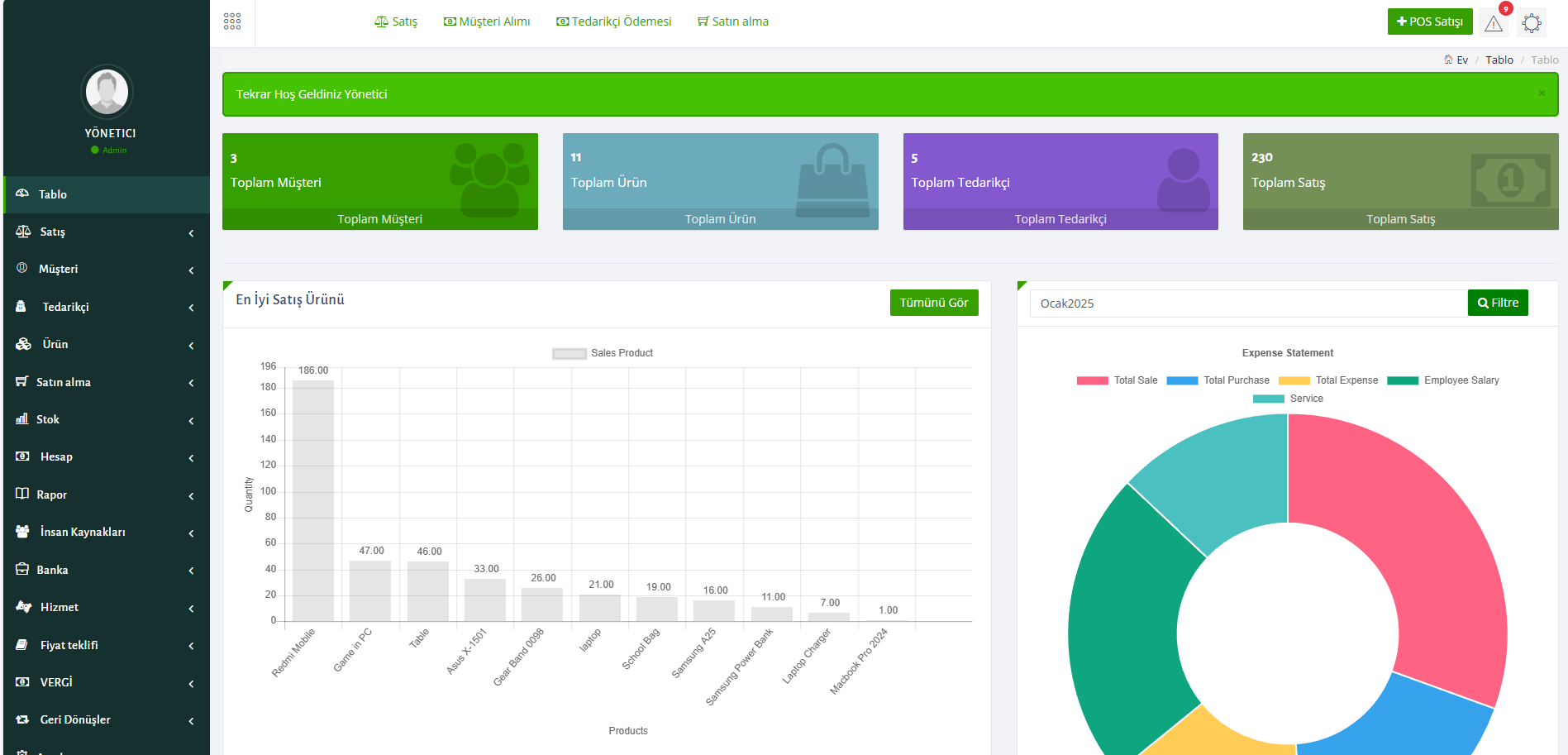
Task: Expand the Satış sidebar menu
Action: 106,232
